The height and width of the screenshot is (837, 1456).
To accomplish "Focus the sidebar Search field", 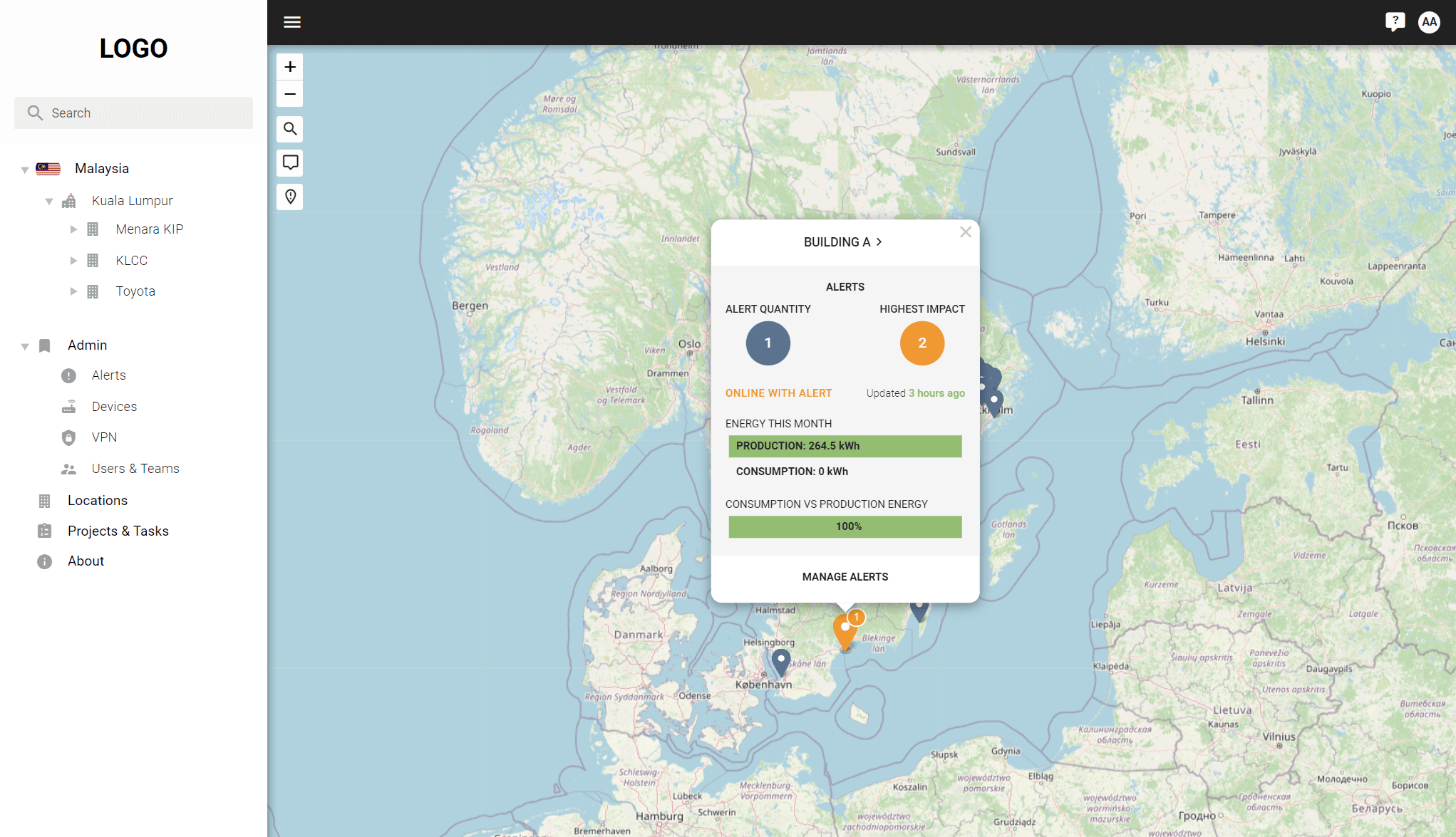I will [x=133, y=113].
